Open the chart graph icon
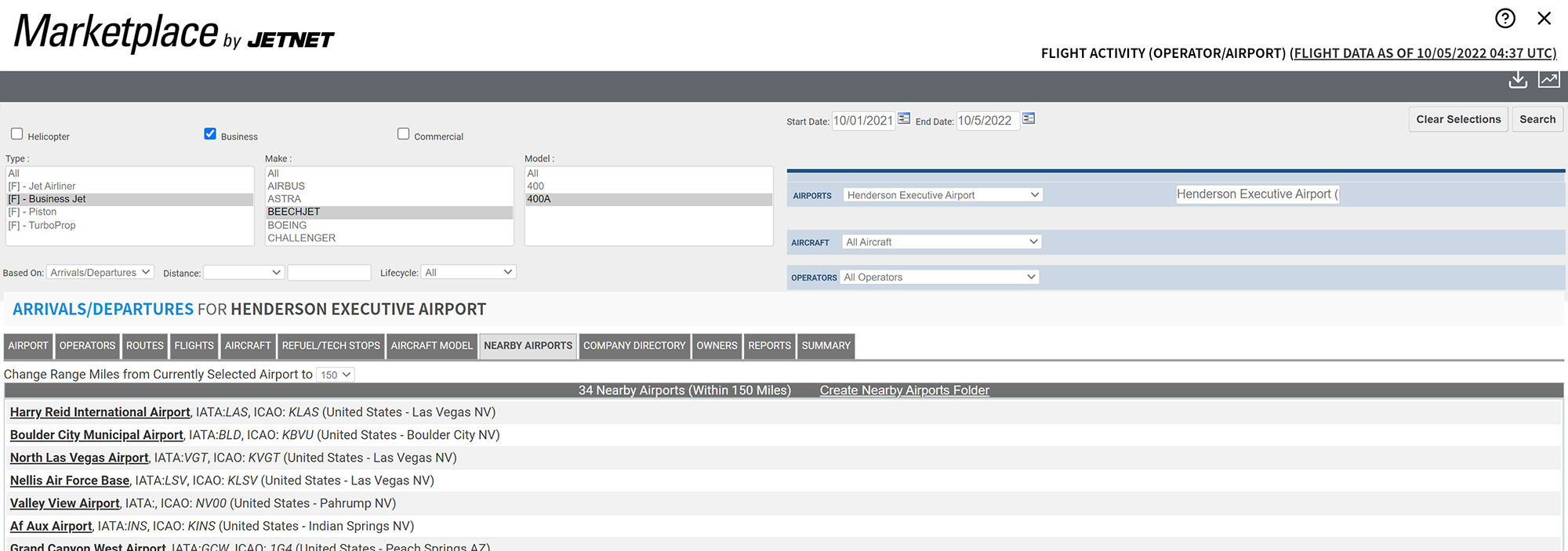Image resolution: width=1568 pixels, height=551 pixels. [x=1548, y=79]
